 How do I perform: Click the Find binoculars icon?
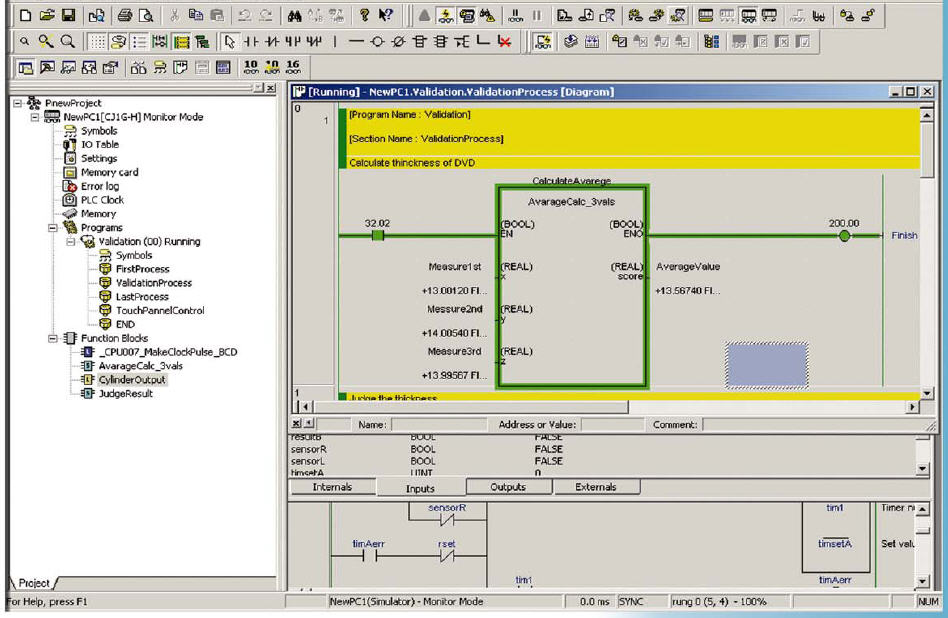[294, 15]
